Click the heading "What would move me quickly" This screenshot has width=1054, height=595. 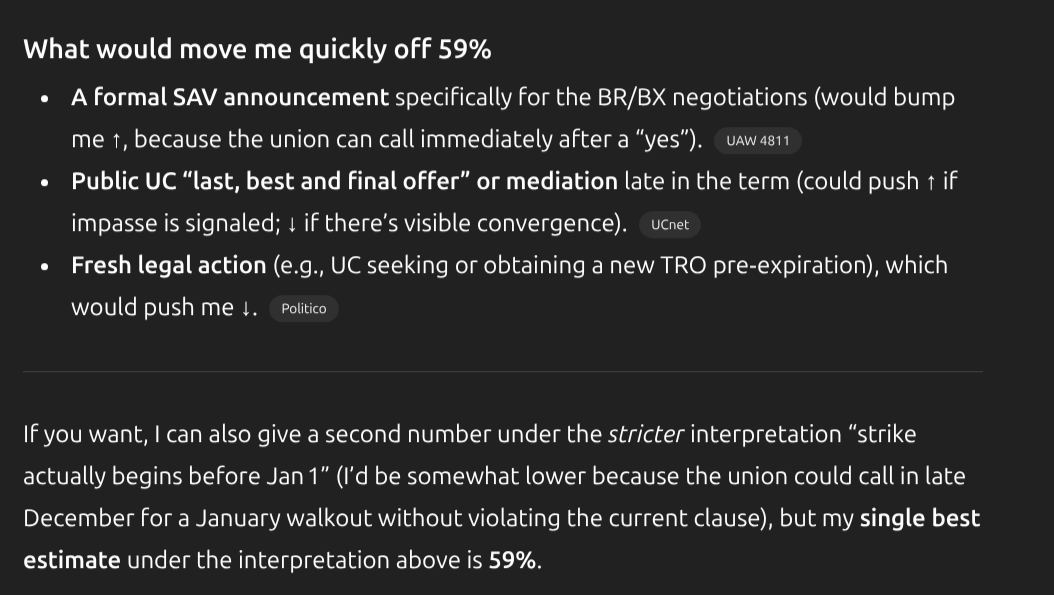click(x=228, y=49)
